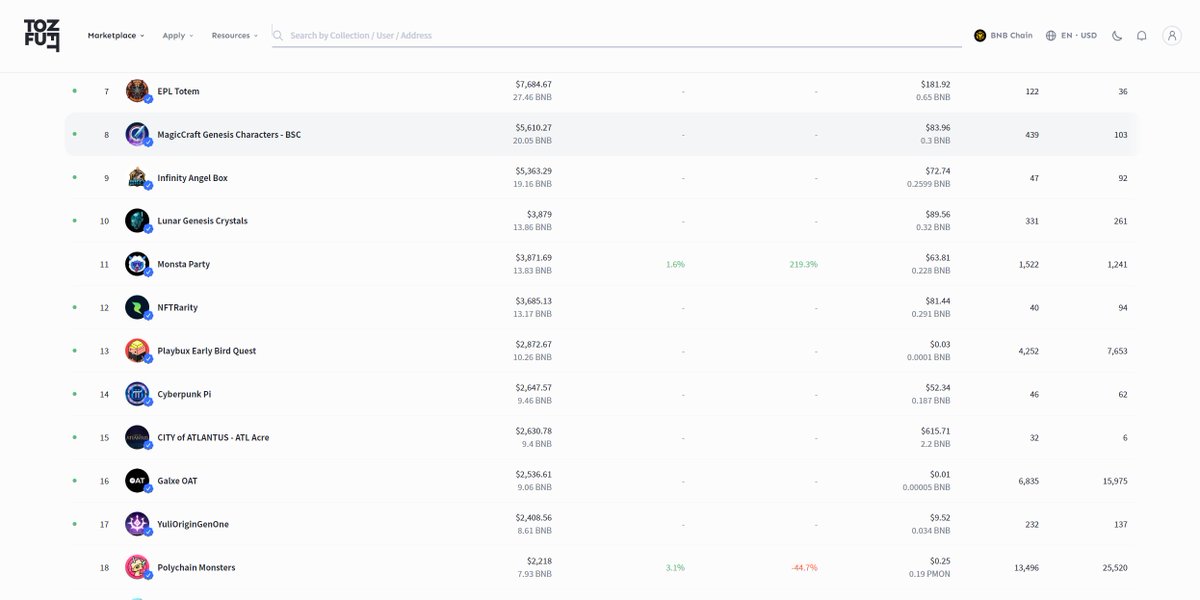
Task: Open the Galxe OAT collection
Action: 177,481
